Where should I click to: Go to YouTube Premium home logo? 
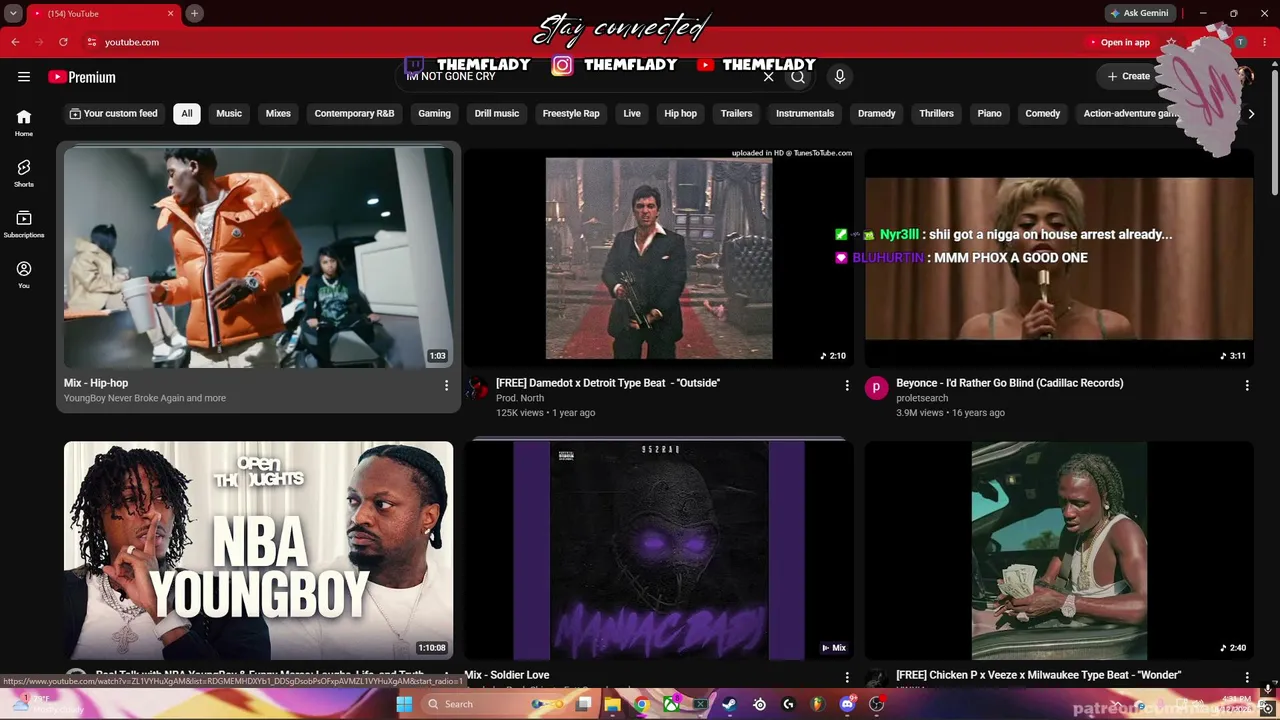82,77
